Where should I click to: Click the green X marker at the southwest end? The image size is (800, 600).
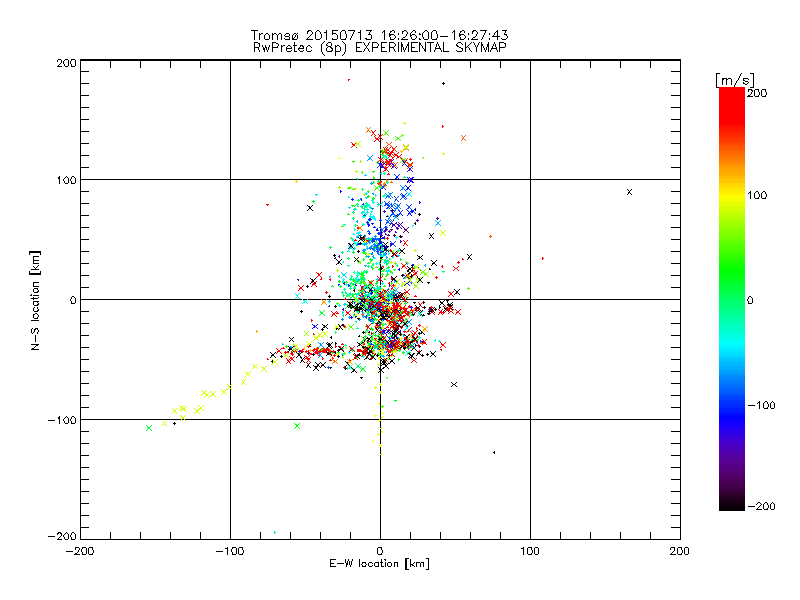[149, 428]
